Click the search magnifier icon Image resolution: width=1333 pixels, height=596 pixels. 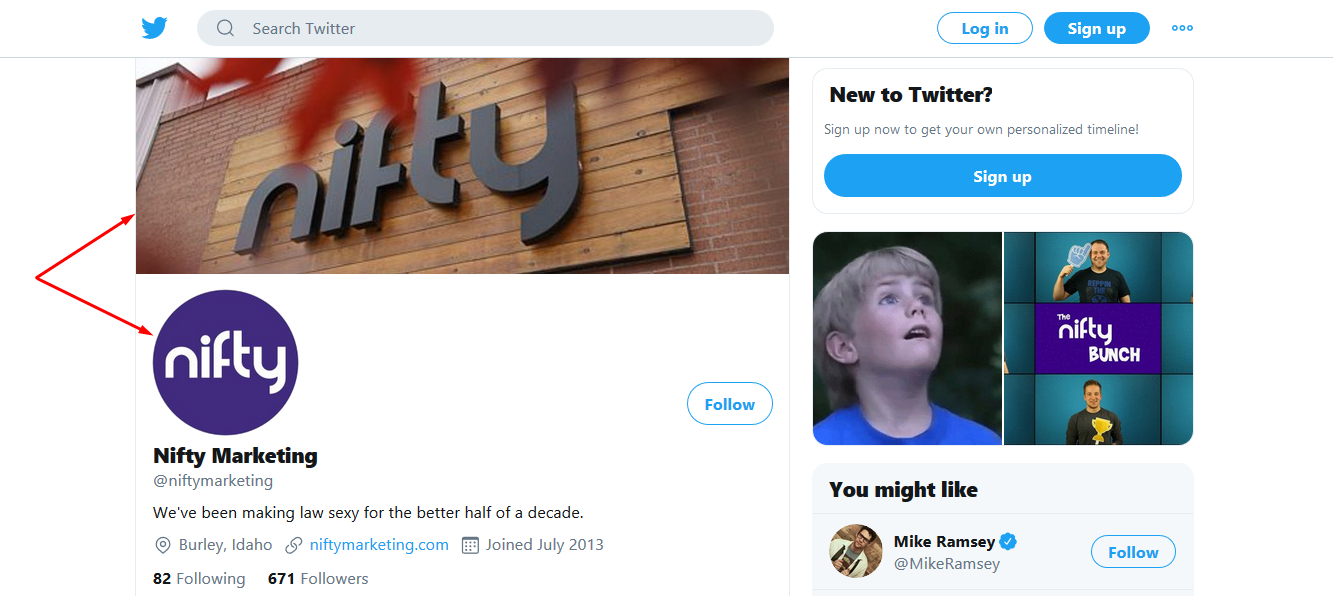[226, 28]
